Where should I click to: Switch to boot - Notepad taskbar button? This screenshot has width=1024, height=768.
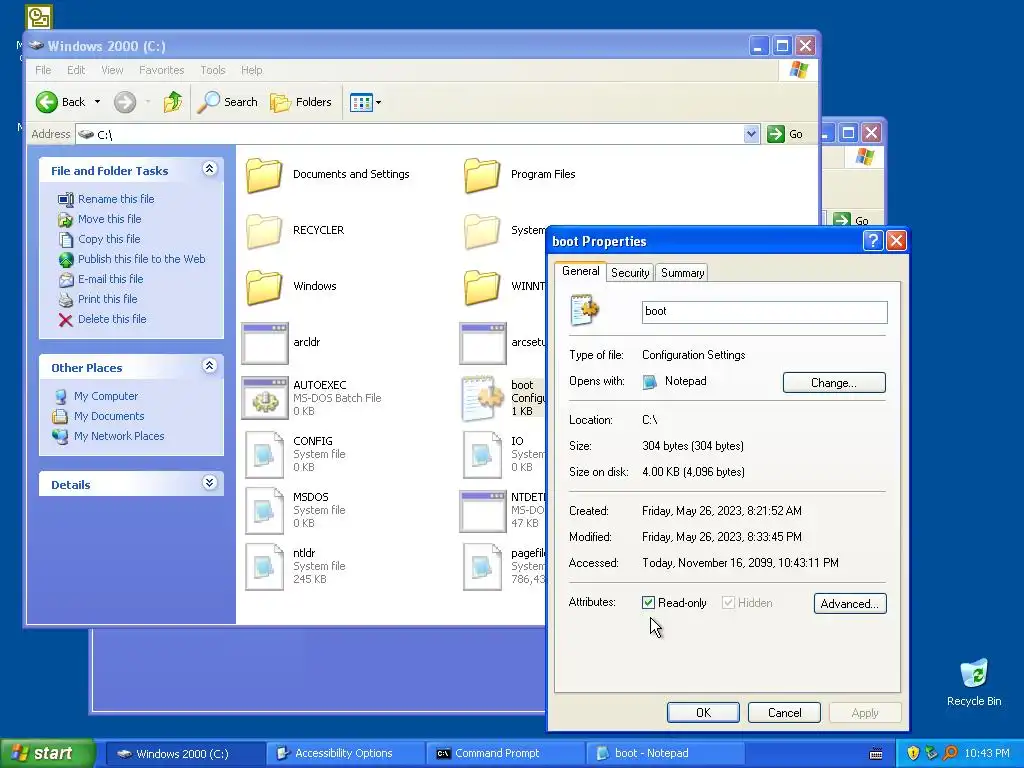pos(665,754)
